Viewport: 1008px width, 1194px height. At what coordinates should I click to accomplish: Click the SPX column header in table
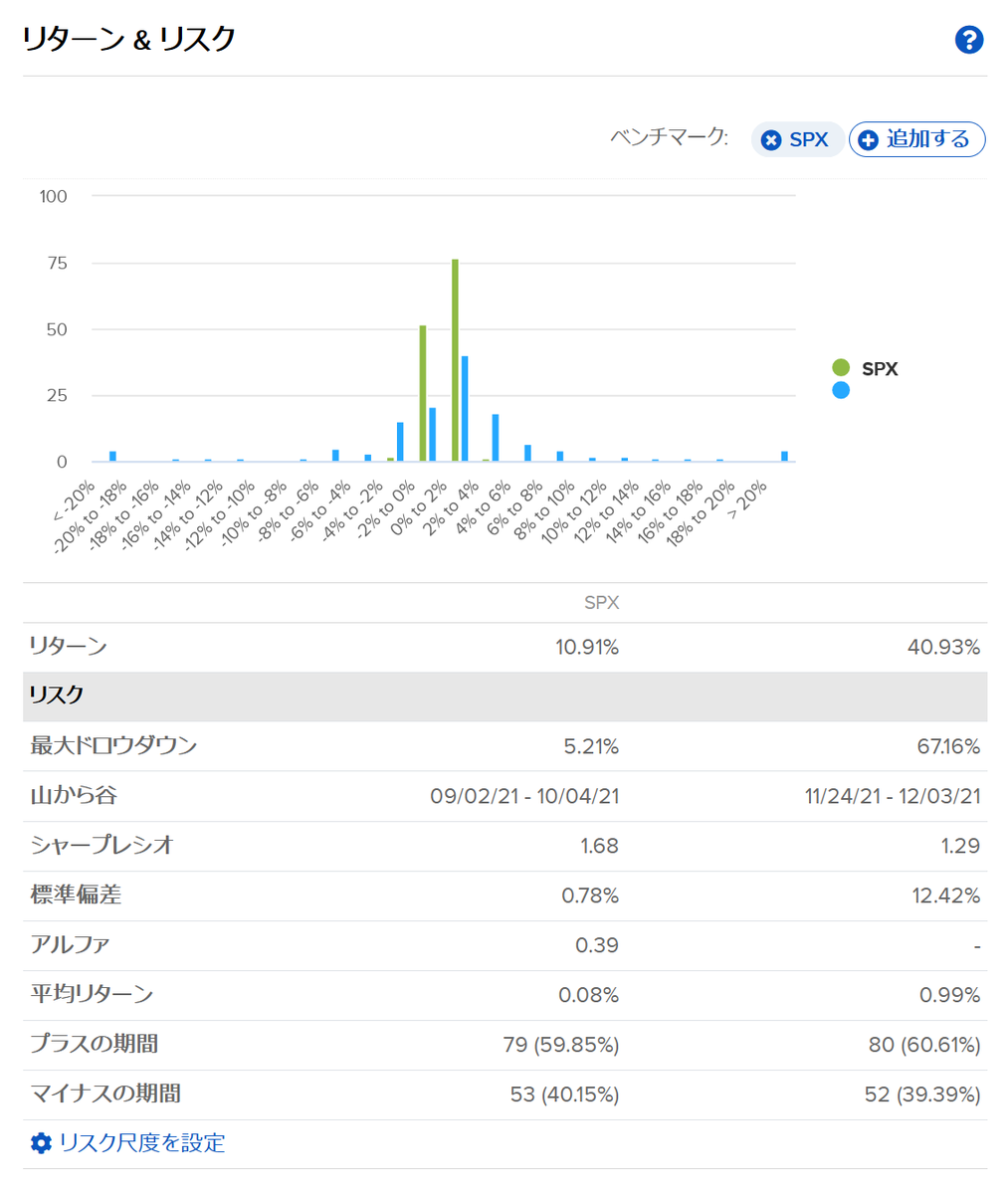[x=601, y=603]
